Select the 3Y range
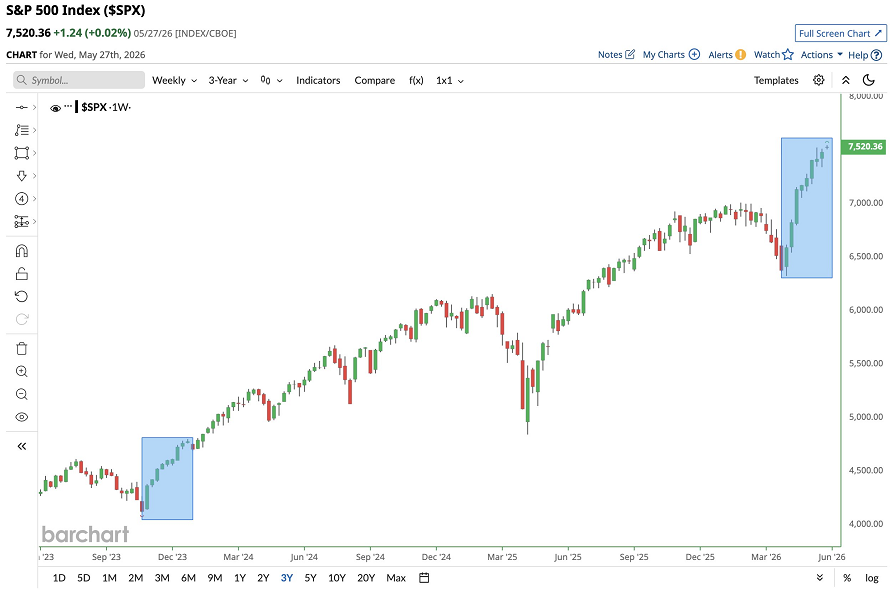The image size is (894, 590). click(x=287, y=578)
